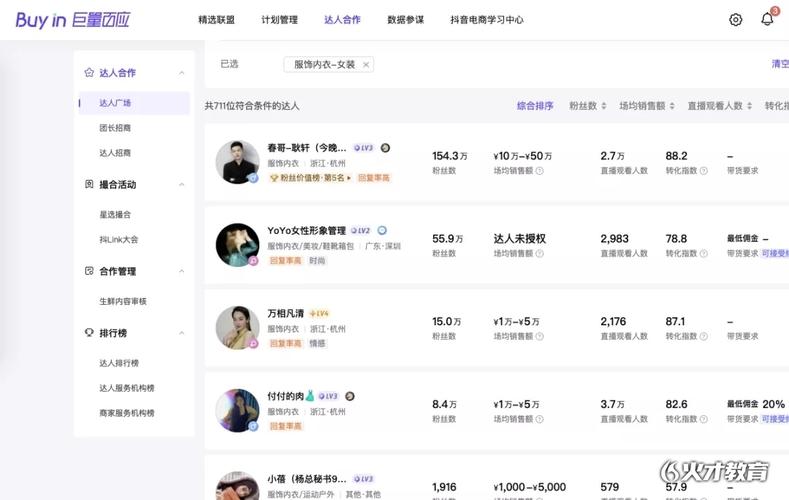This screenshot has width=789, height=500.
Task: Click round blue icon after YoYo LV2 badge
Action: 382,230
